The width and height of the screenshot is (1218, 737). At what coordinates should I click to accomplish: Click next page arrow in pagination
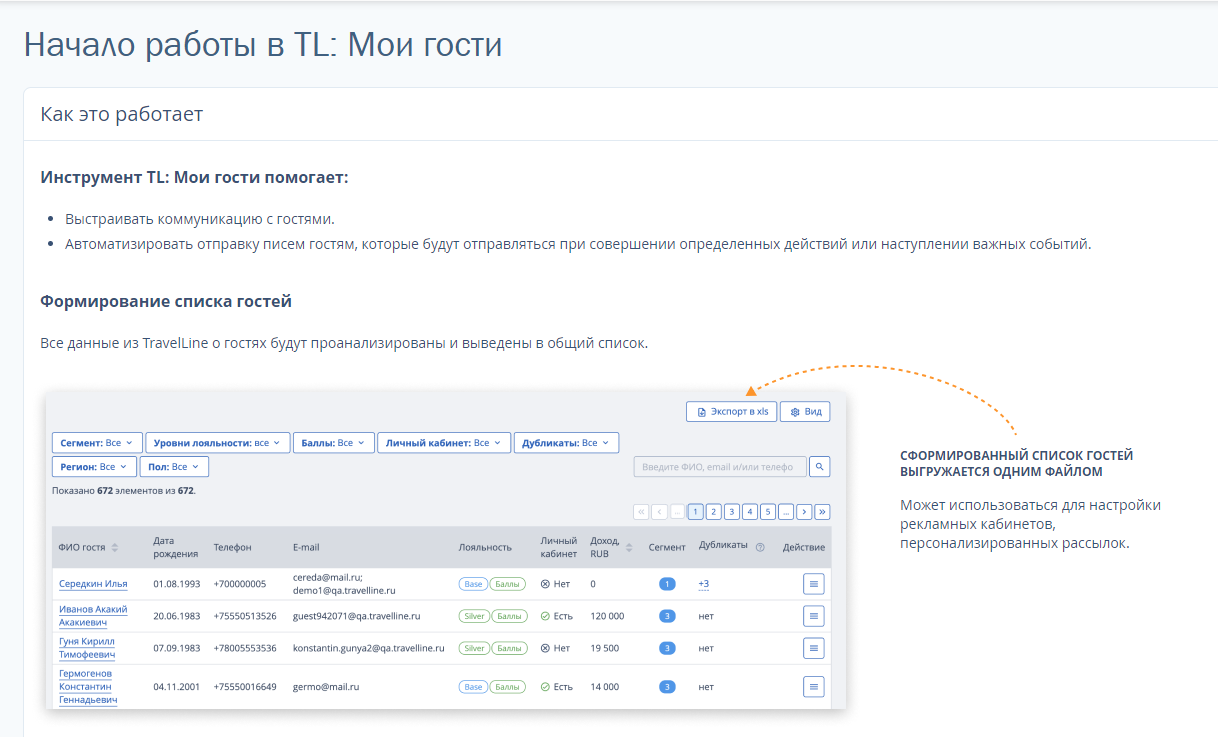click(804, 512)
